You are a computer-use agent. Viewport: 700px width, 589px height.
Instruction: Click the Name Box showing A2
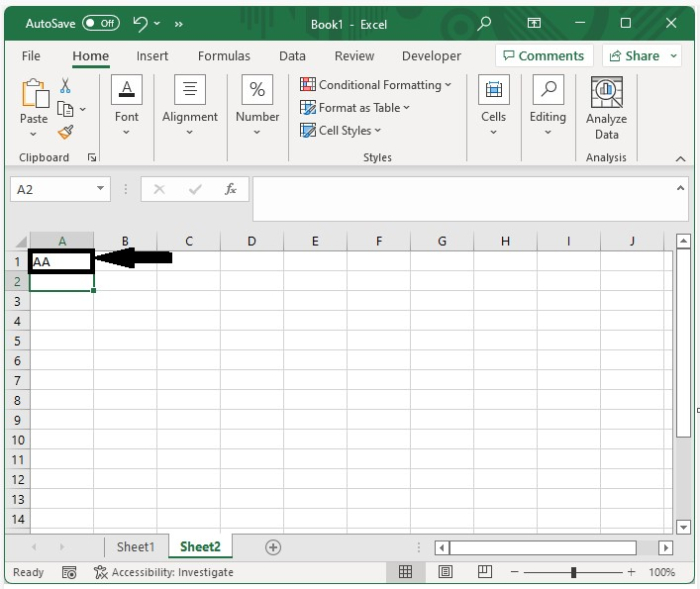click(x=52, y=189)
